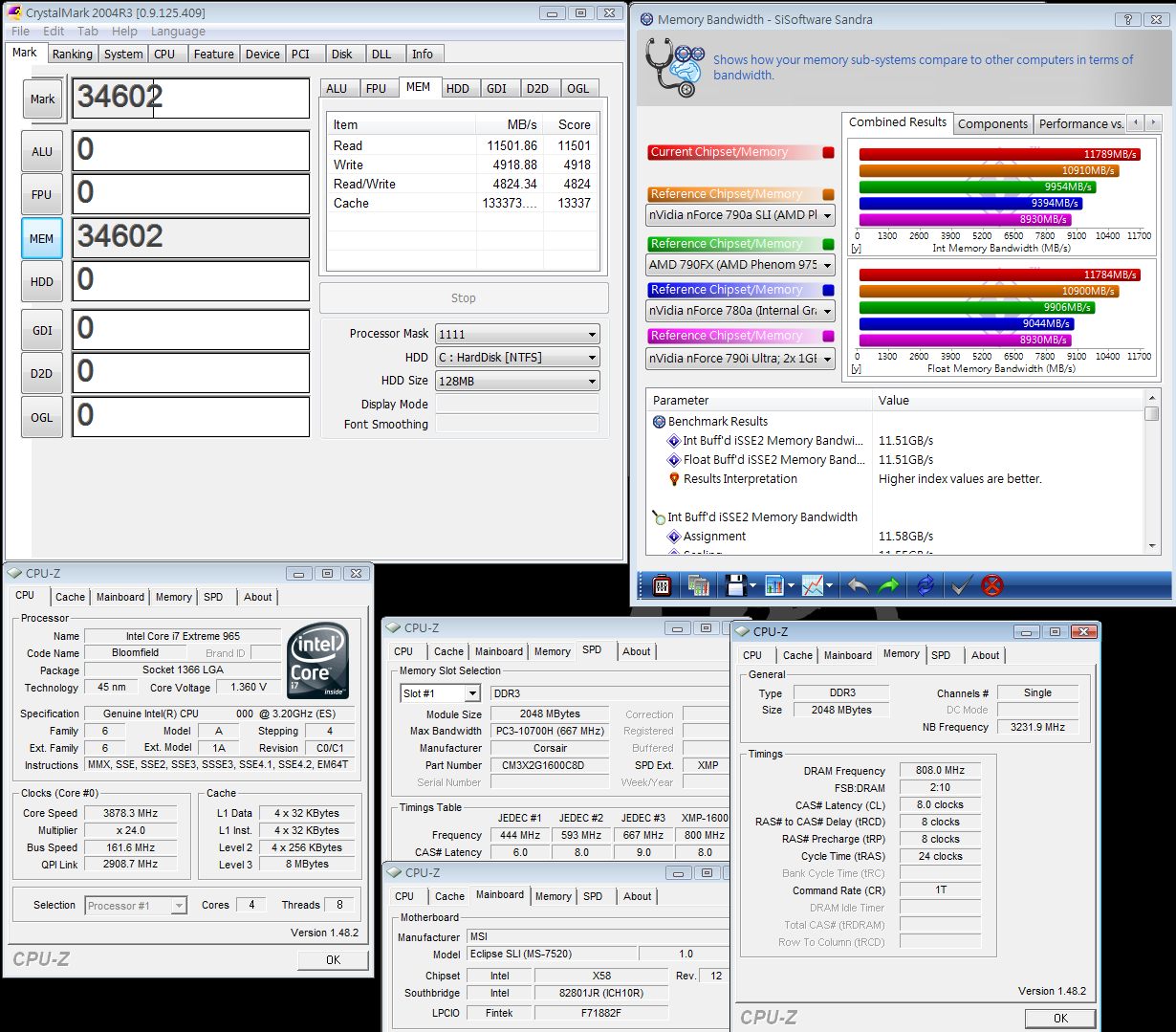Click the Options icon in Sandra toolbar

662,585
